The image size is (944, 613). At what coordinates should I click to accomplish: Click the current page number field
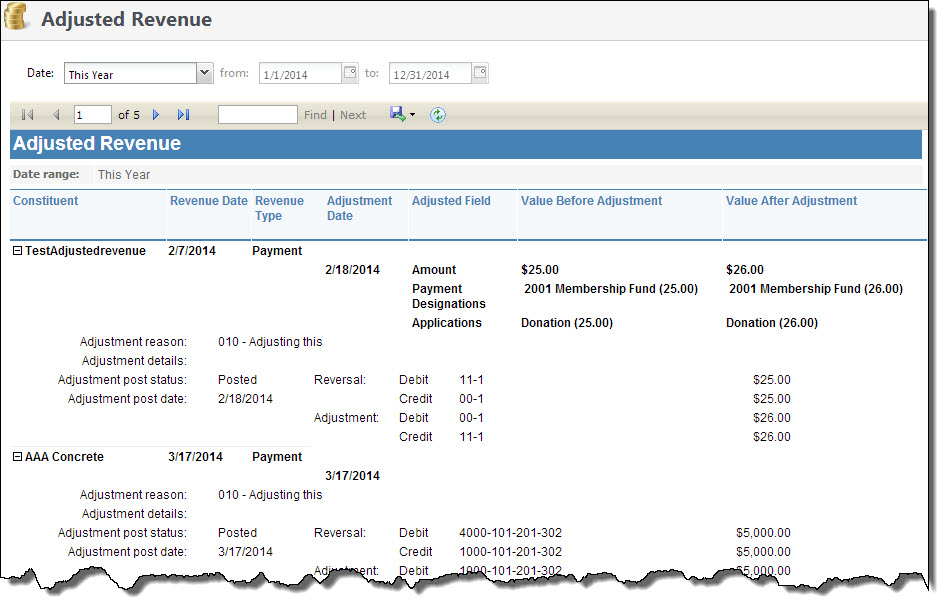92,114
